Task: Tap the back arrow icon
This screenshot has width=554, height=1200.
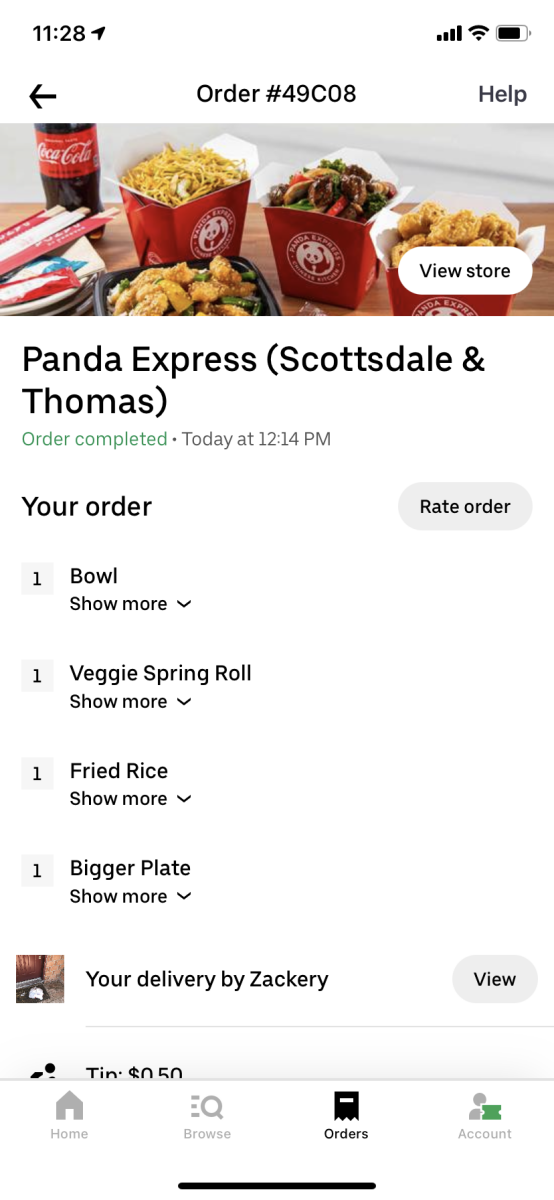Action: pos(43,96)
